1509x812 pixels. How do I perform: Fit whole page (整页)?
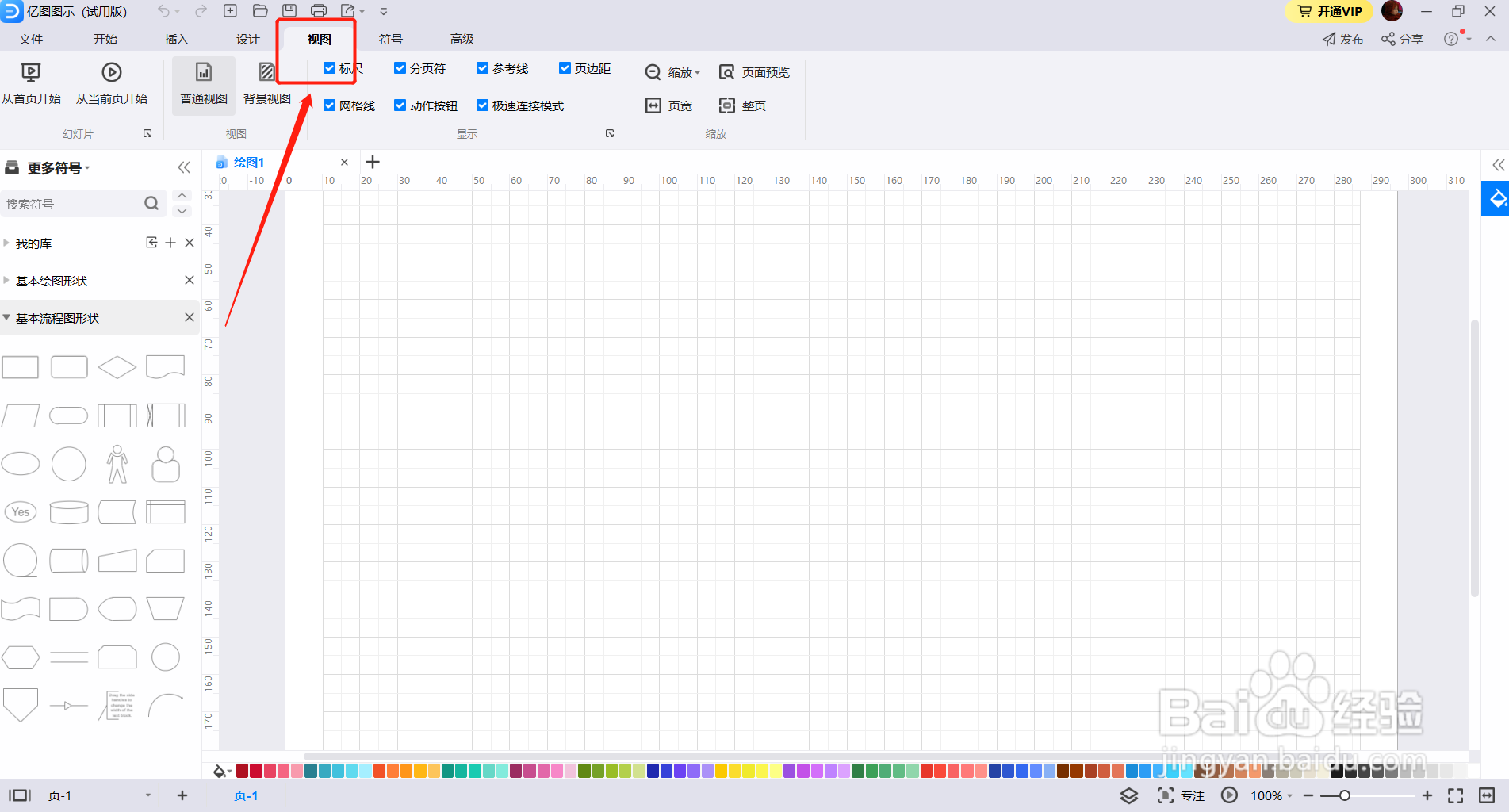click(742, 105)
